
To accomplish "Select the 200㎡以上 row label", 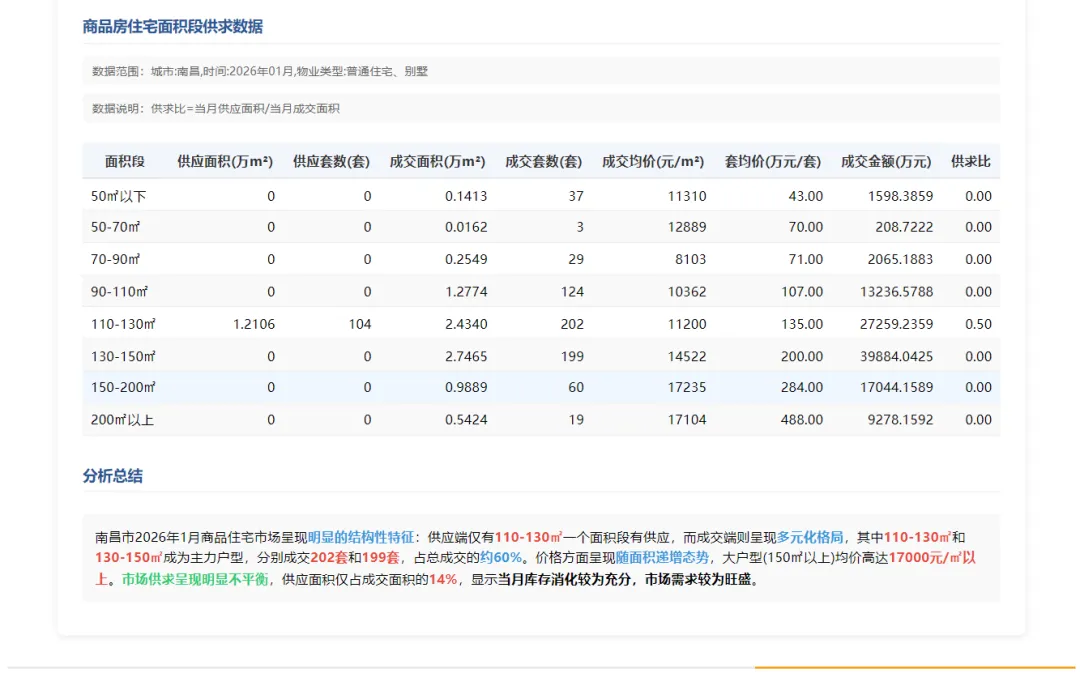I will (123, 420).
